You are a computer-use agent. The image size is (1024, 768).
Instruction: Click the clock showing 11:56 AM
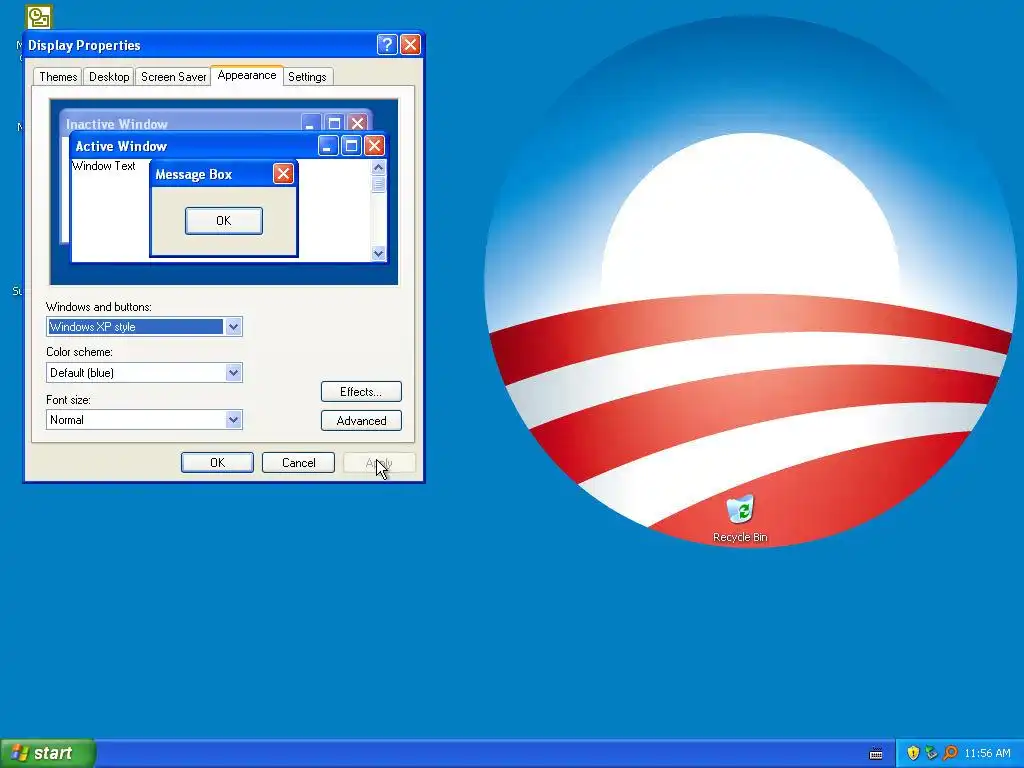987,754
